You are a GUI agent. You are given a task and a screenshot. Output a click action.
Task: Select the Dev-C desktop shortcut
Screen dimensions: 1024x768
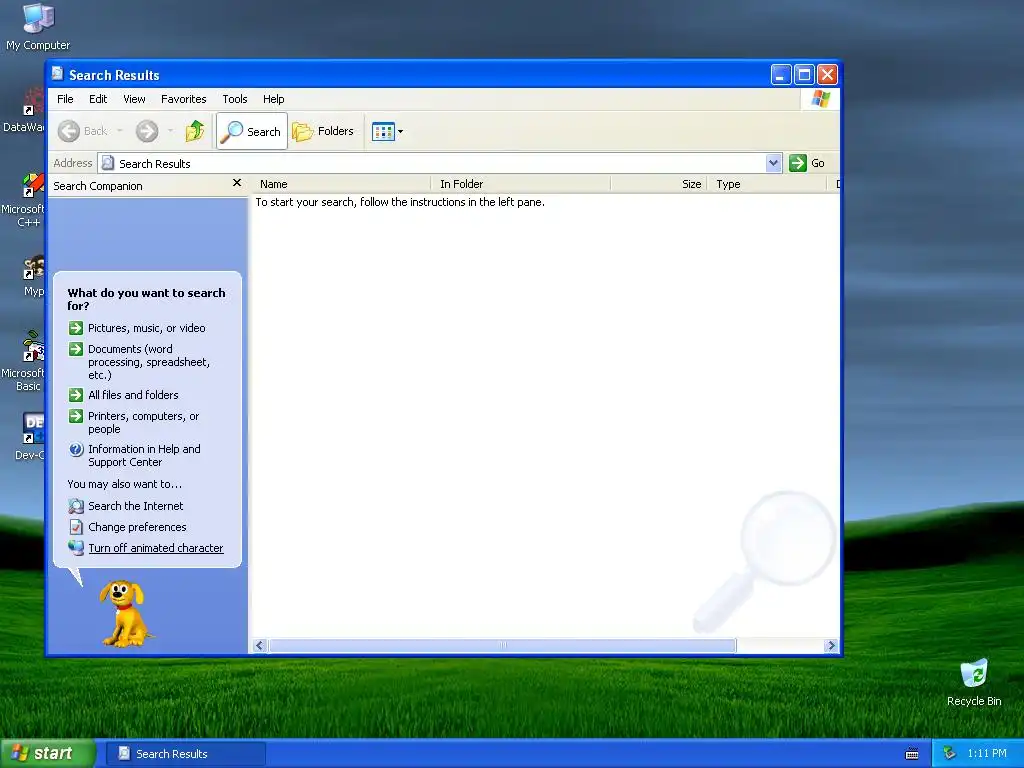tap(30, 436)
